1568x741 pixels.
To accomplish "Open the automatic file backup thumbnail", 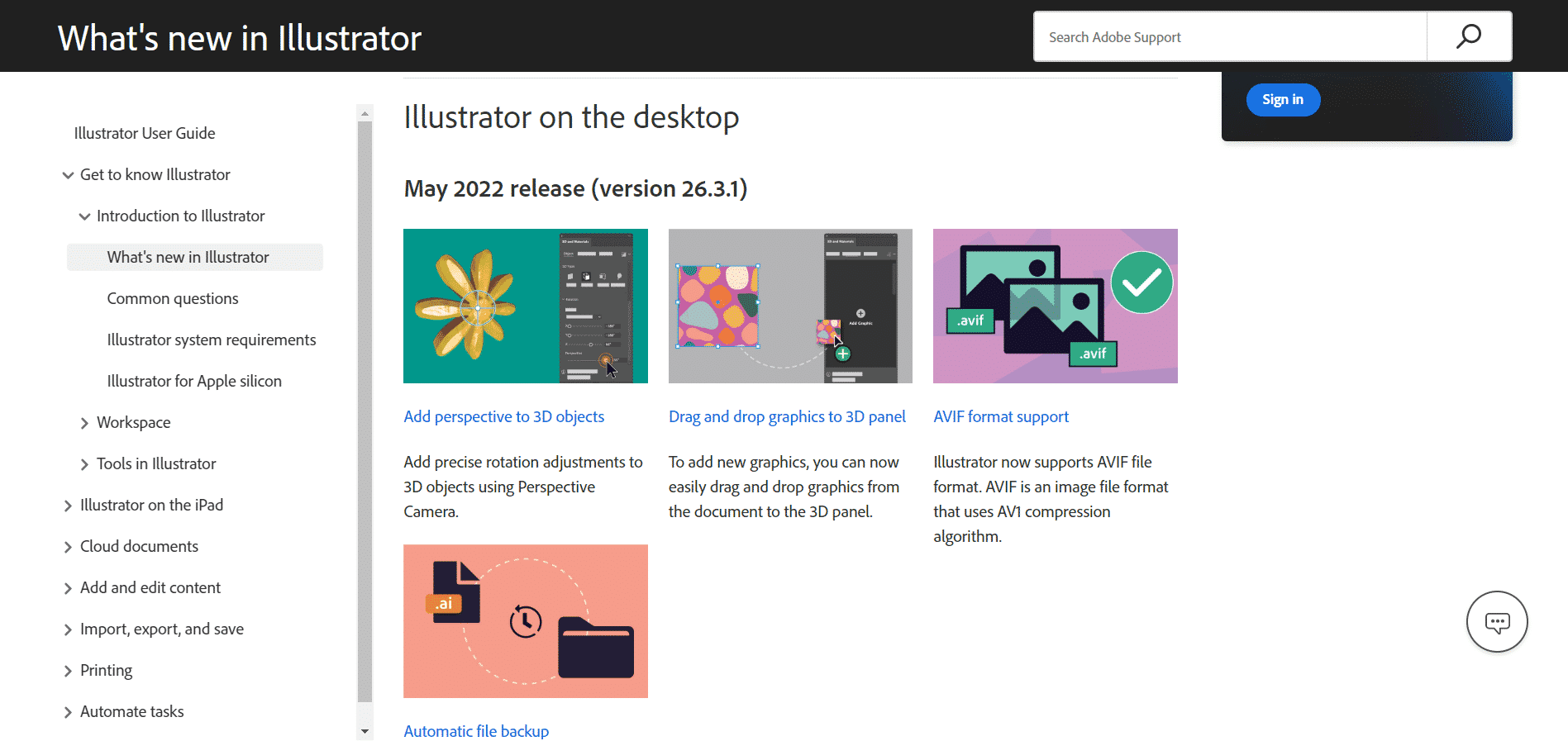I will [x=525, y=620].
